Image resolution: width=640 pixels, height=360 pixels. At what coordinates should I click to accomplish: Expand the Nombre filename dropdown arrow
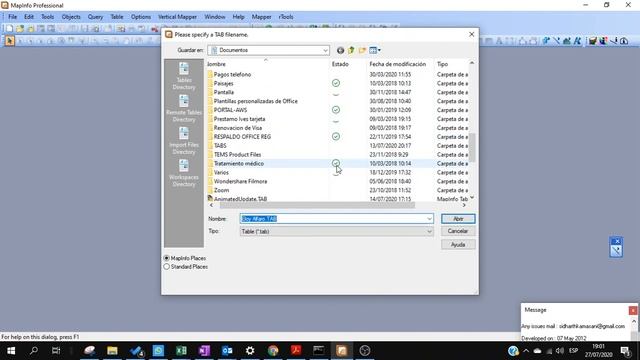429,219
